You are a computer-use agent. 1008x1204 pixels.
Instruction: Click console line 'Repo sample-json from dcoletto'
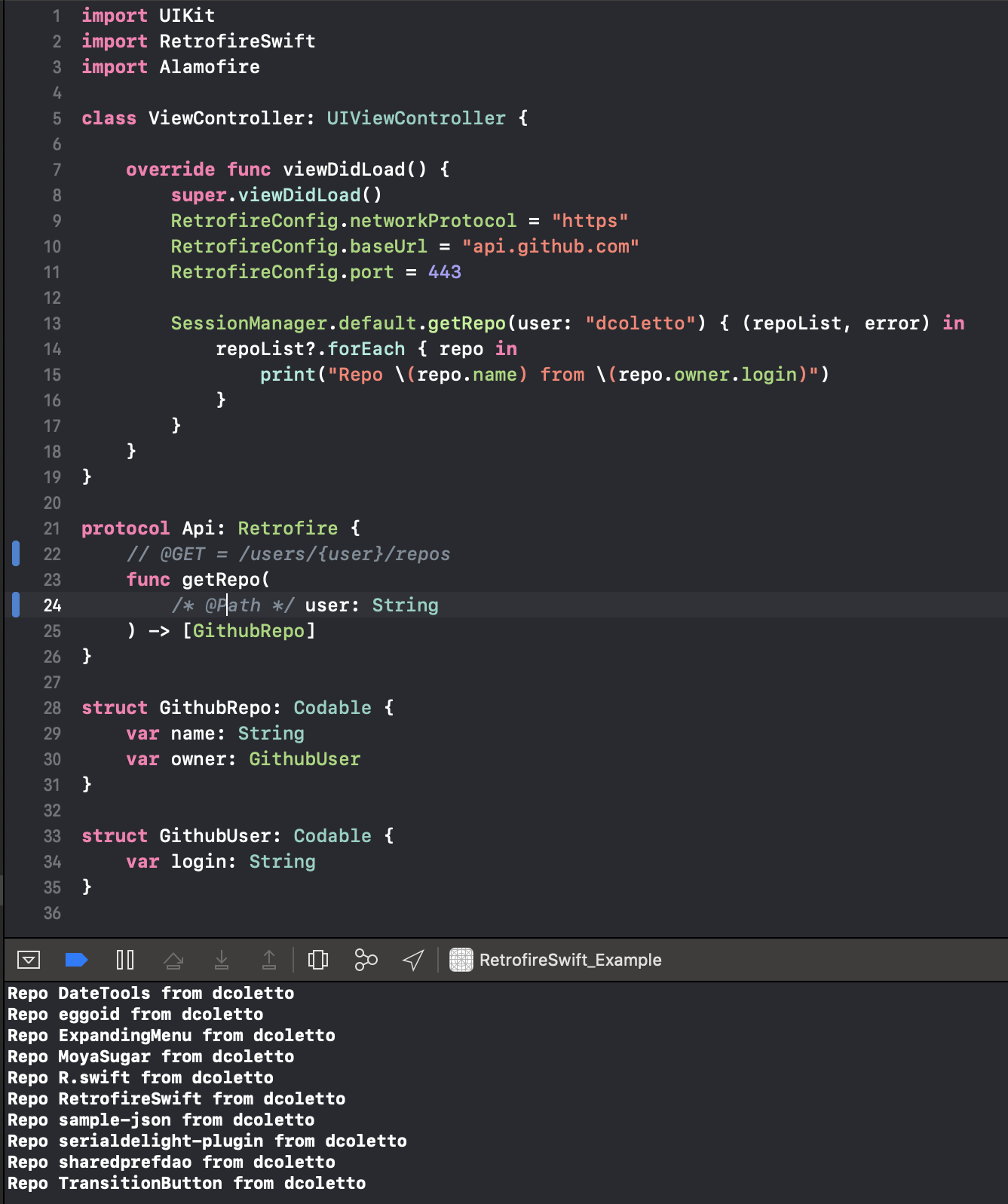coord(161,1120)
